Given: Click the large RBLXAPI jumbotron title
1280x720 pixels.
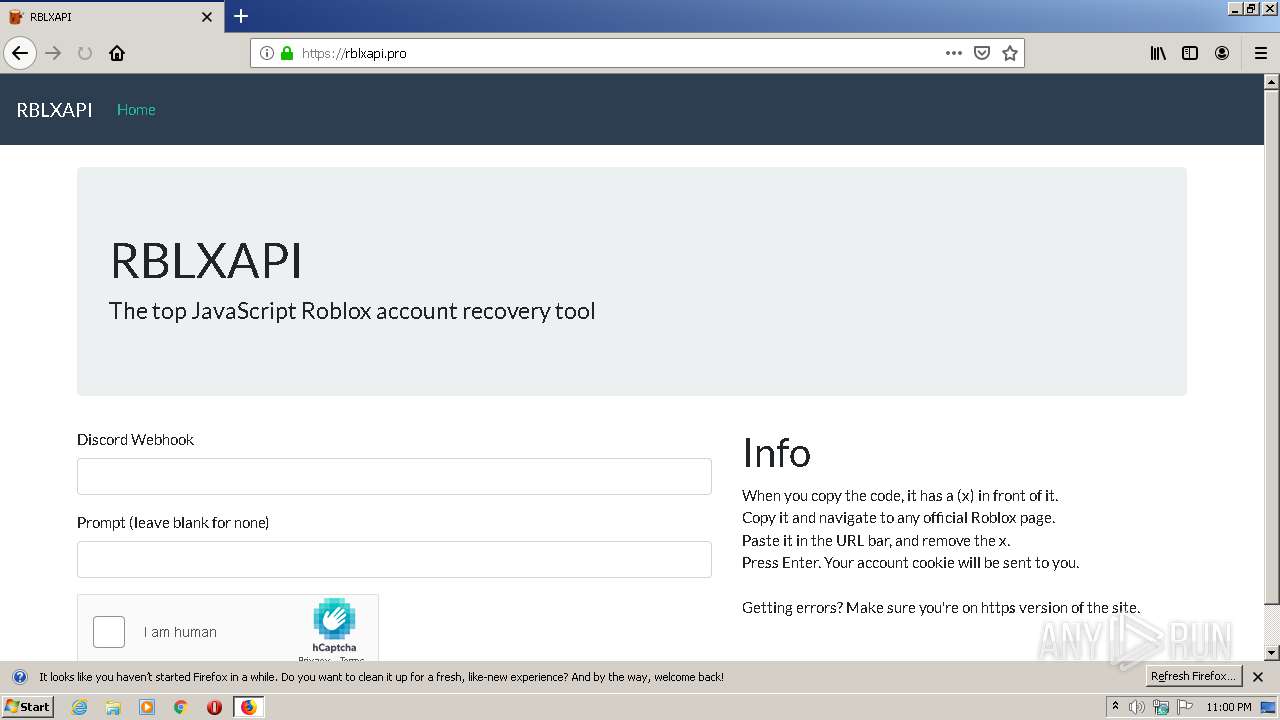Looking at the screenshot, I should (x=205, y=260).
